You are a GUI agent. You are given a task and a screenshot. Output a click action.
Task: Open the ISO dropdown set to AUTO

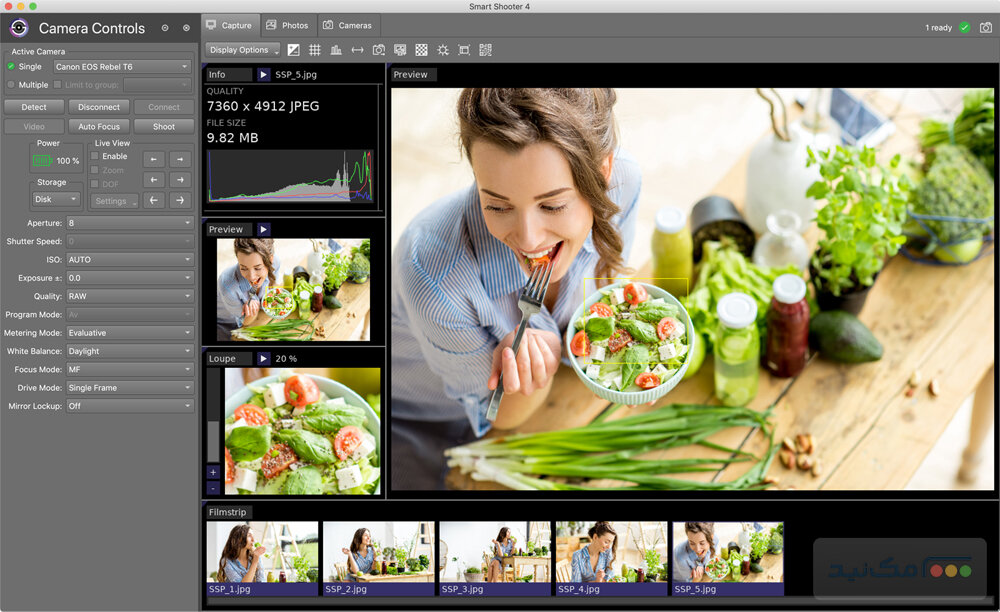click(129, 260)
